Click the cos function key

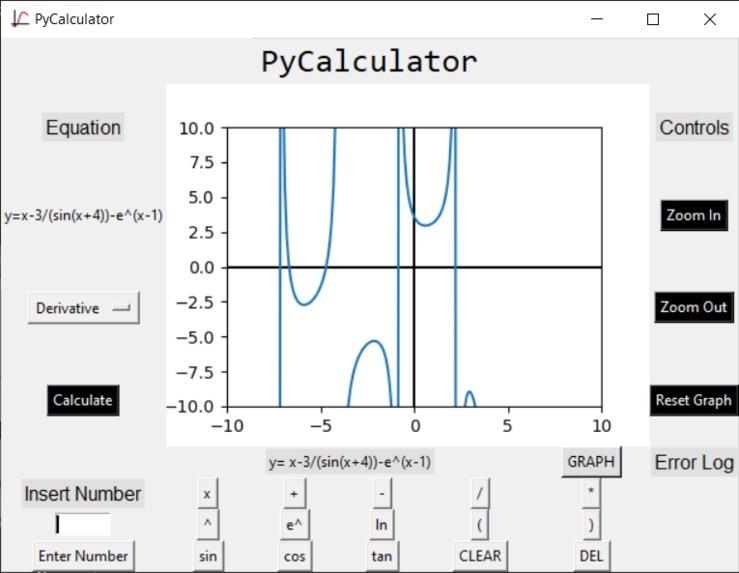coord(295,556)
